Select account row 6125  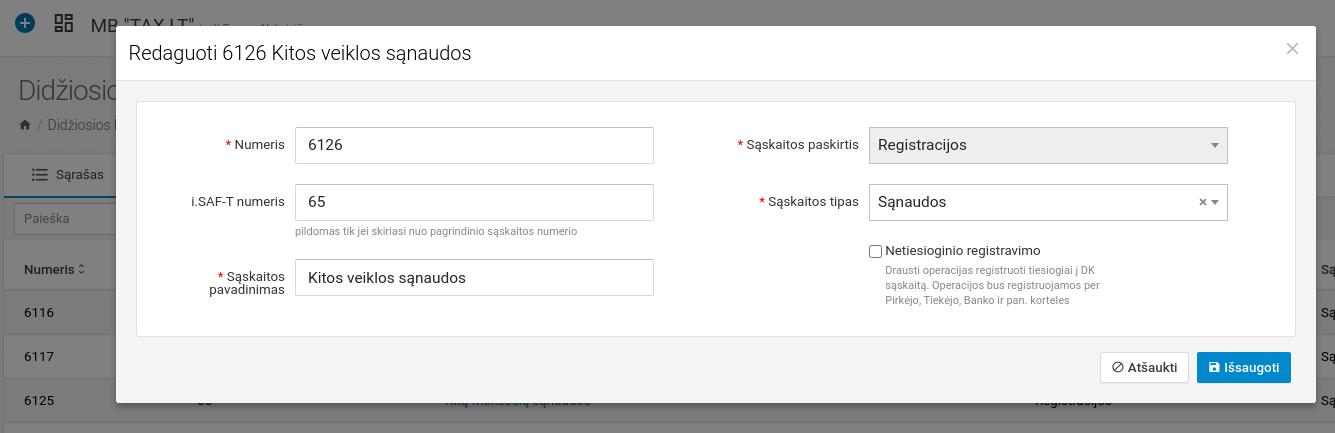pos(39,401)
